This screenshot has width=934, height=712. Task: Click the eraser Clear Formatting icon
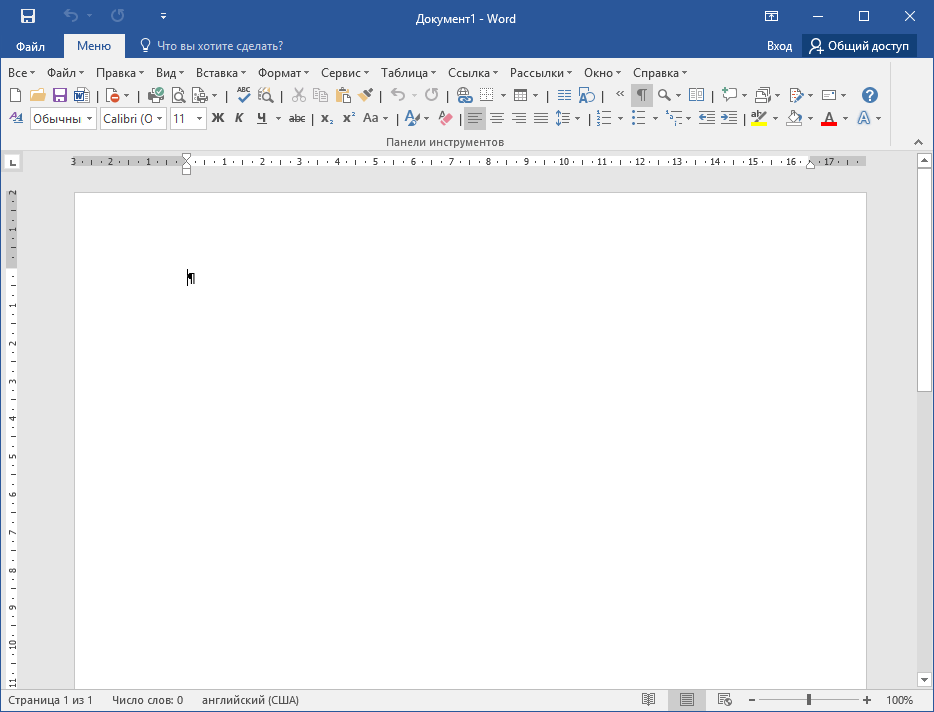point(446,118)
